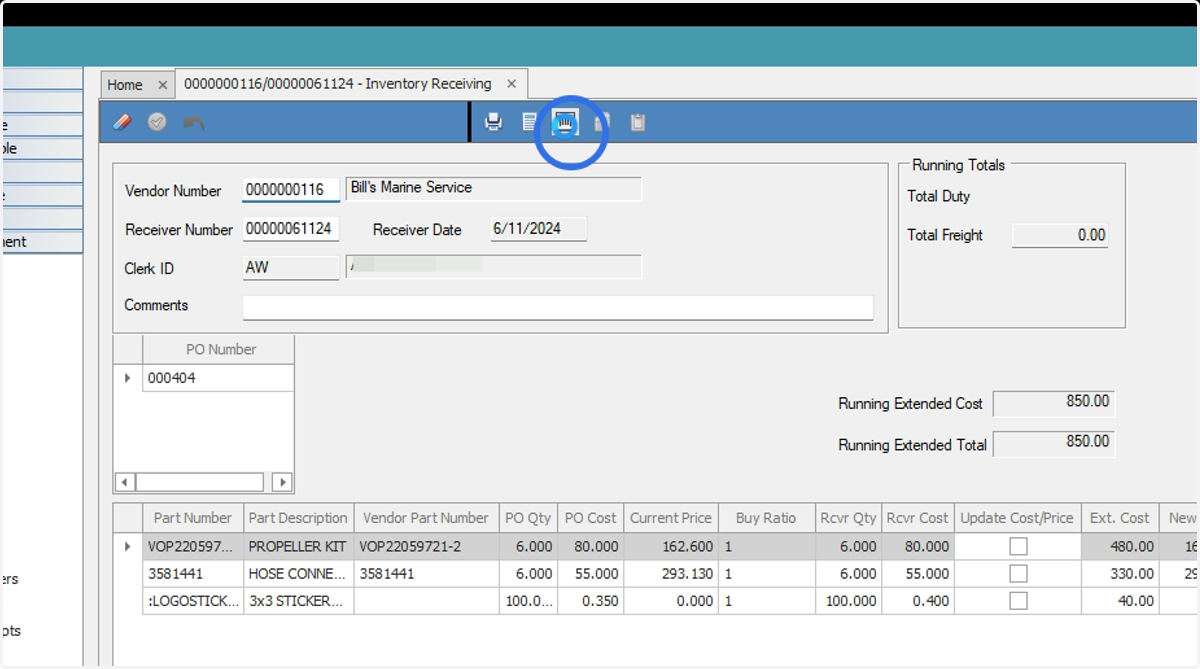The height and width of the screenshot is (669, 1200).
Task: Click the PROPELLER KIT description cell
Action: 298,547
